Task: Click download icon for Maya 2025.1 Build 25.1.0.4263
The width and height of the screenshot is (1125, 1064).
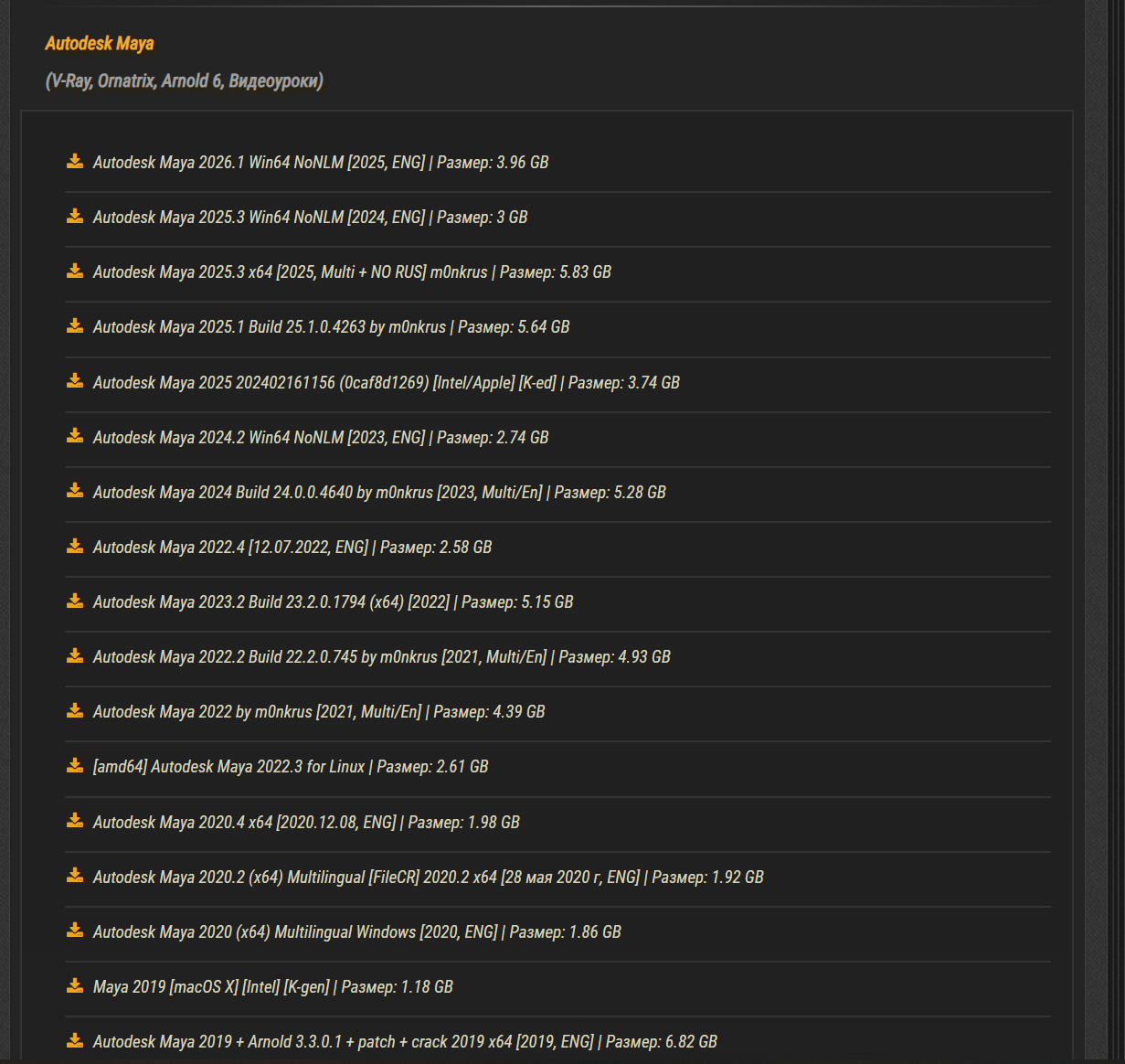Action: coord(75,326)
